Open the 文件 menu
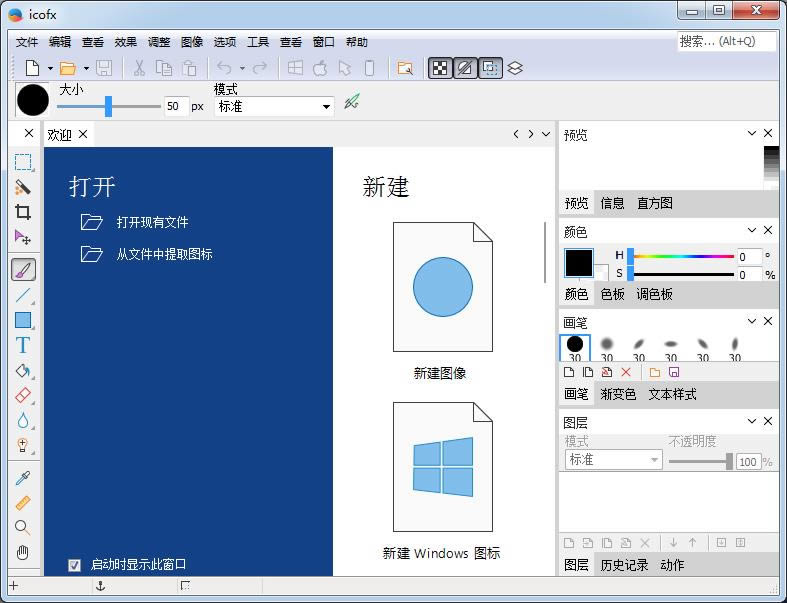This screenshot has height=603, width=787. pyautogui.click(x=27, y=42)
